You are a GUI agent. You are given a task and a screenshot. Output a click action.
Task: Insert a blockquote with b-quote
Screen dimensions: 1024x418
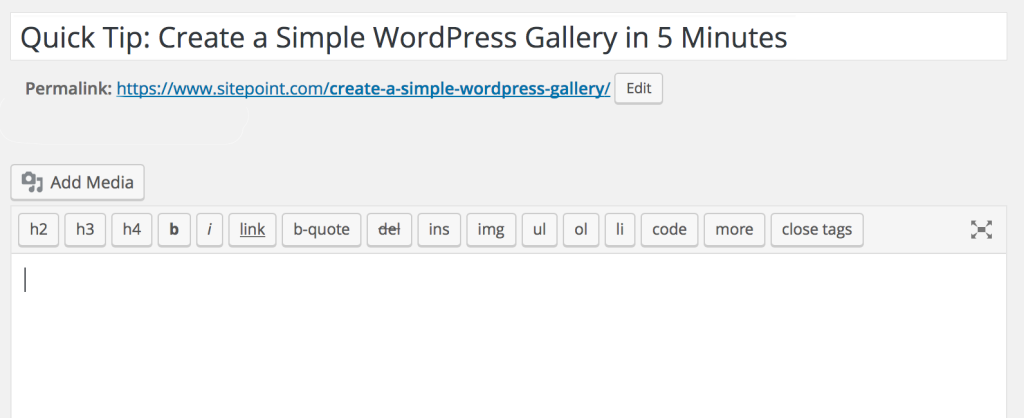(321, 230)
